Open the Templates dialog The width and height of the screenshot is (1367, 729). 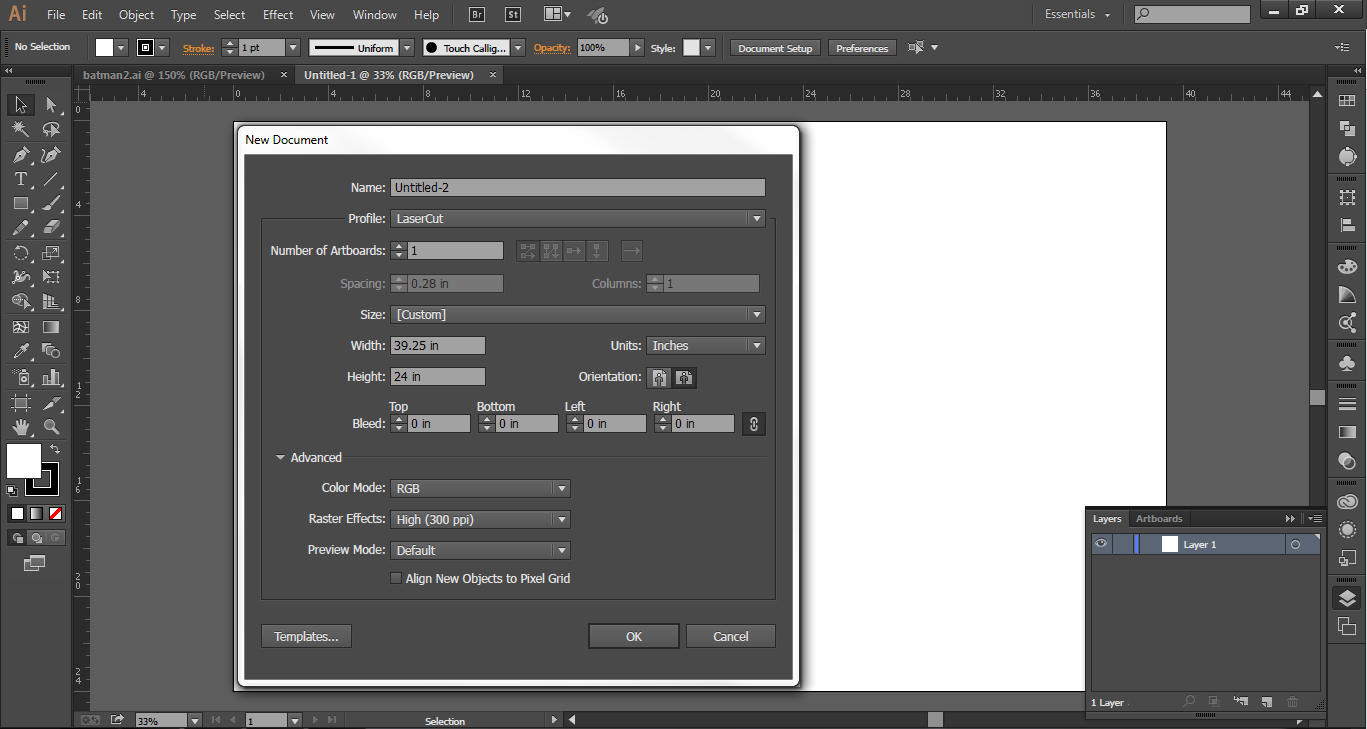(306, 636)
